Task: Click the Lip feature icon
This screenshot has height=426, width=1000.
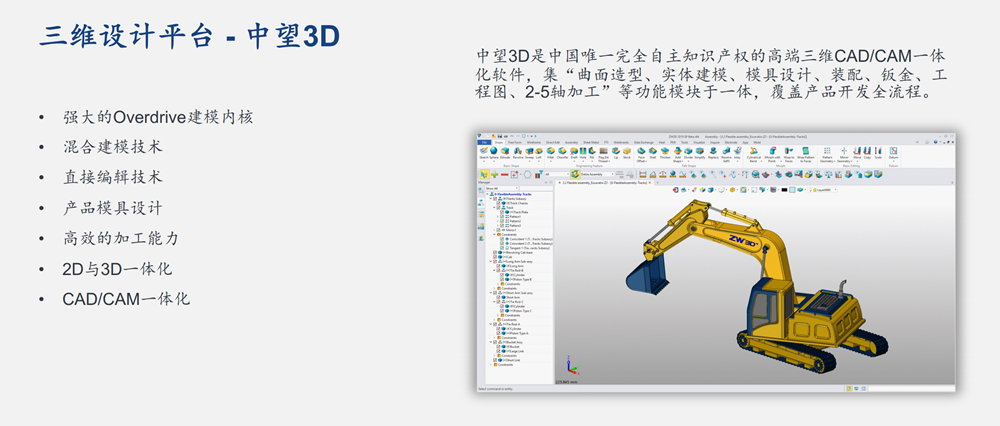Action: [615, 152]
